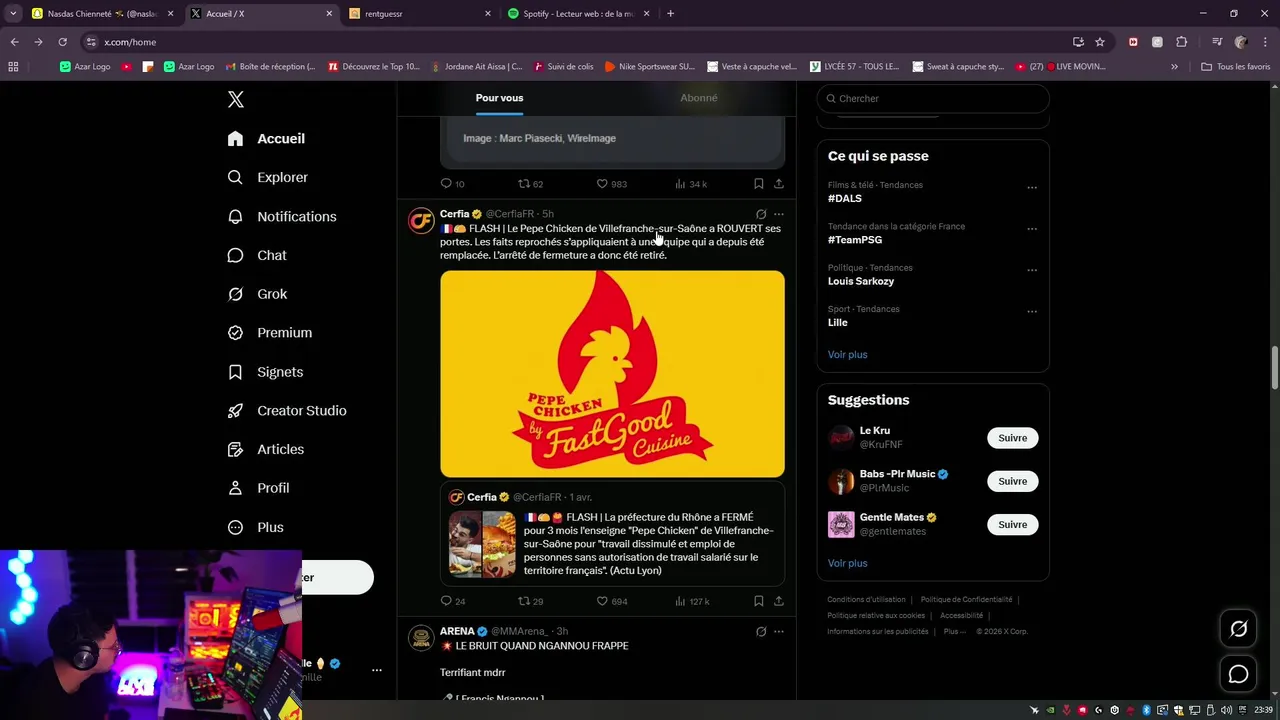Reply icon on Cerfia Pepe Chicken post
Screen dimensions: 1280x720
[446, 601]
